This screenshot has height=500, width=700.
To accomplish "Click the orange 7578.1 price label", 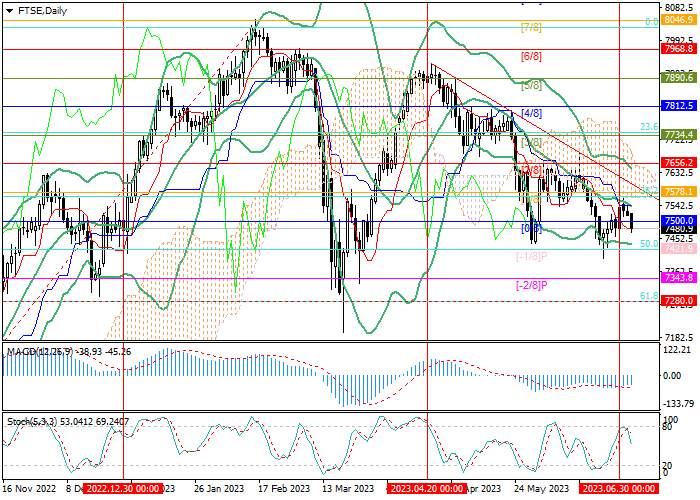I will (679, 192).
